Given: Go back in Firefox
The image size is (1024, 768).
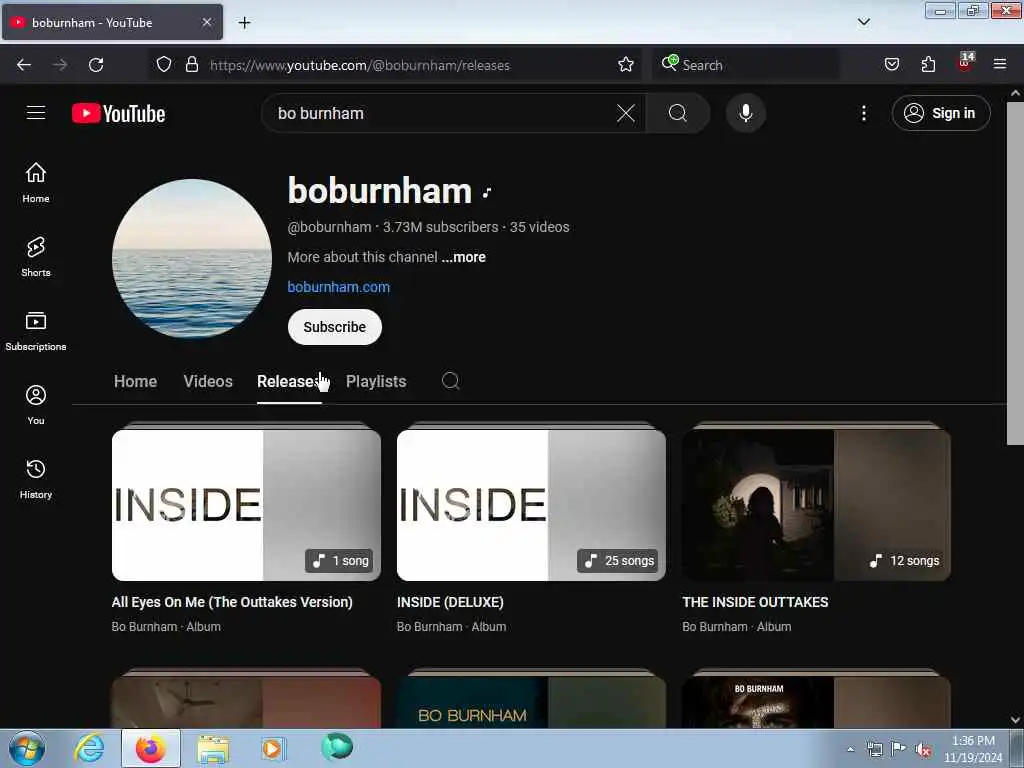Looking at the screenshot, I should [x=24, y=65].
